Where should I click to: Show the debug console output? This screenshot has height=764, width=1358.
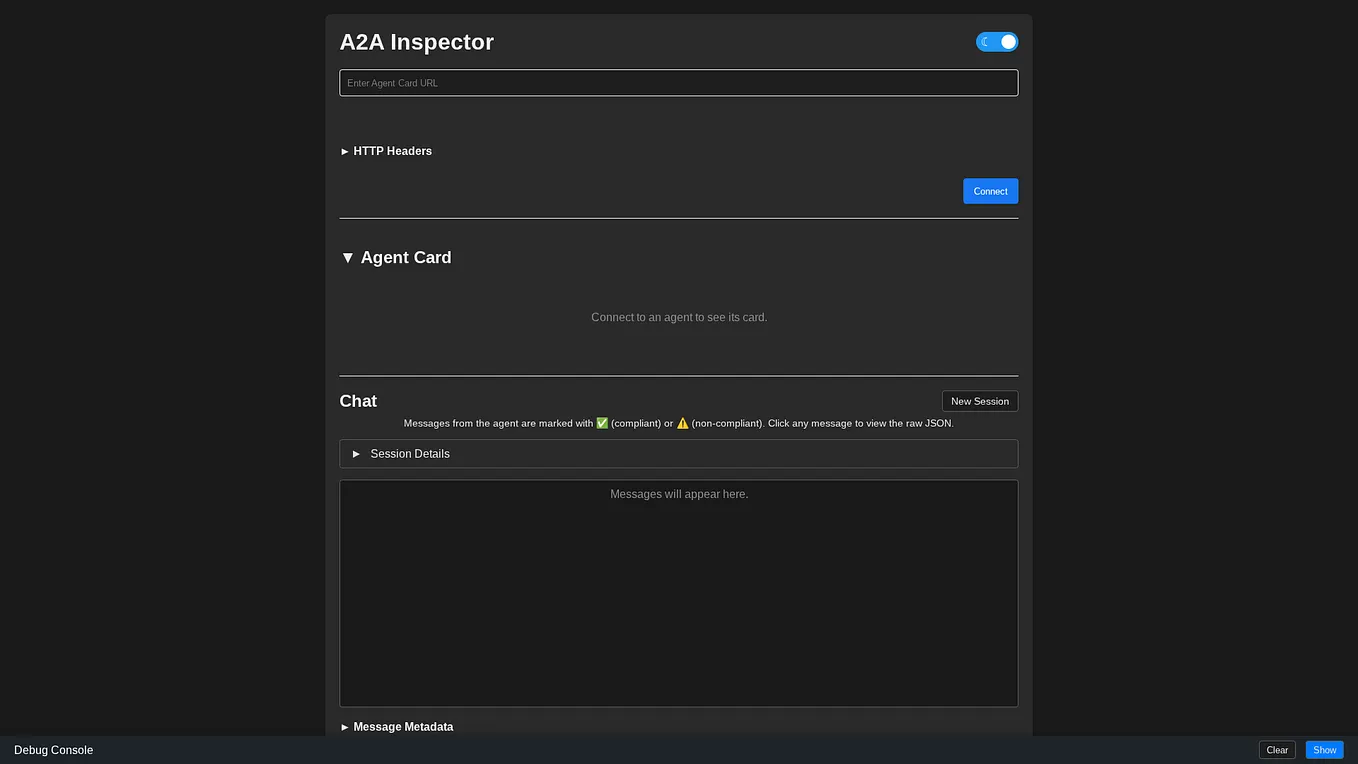1324,749
